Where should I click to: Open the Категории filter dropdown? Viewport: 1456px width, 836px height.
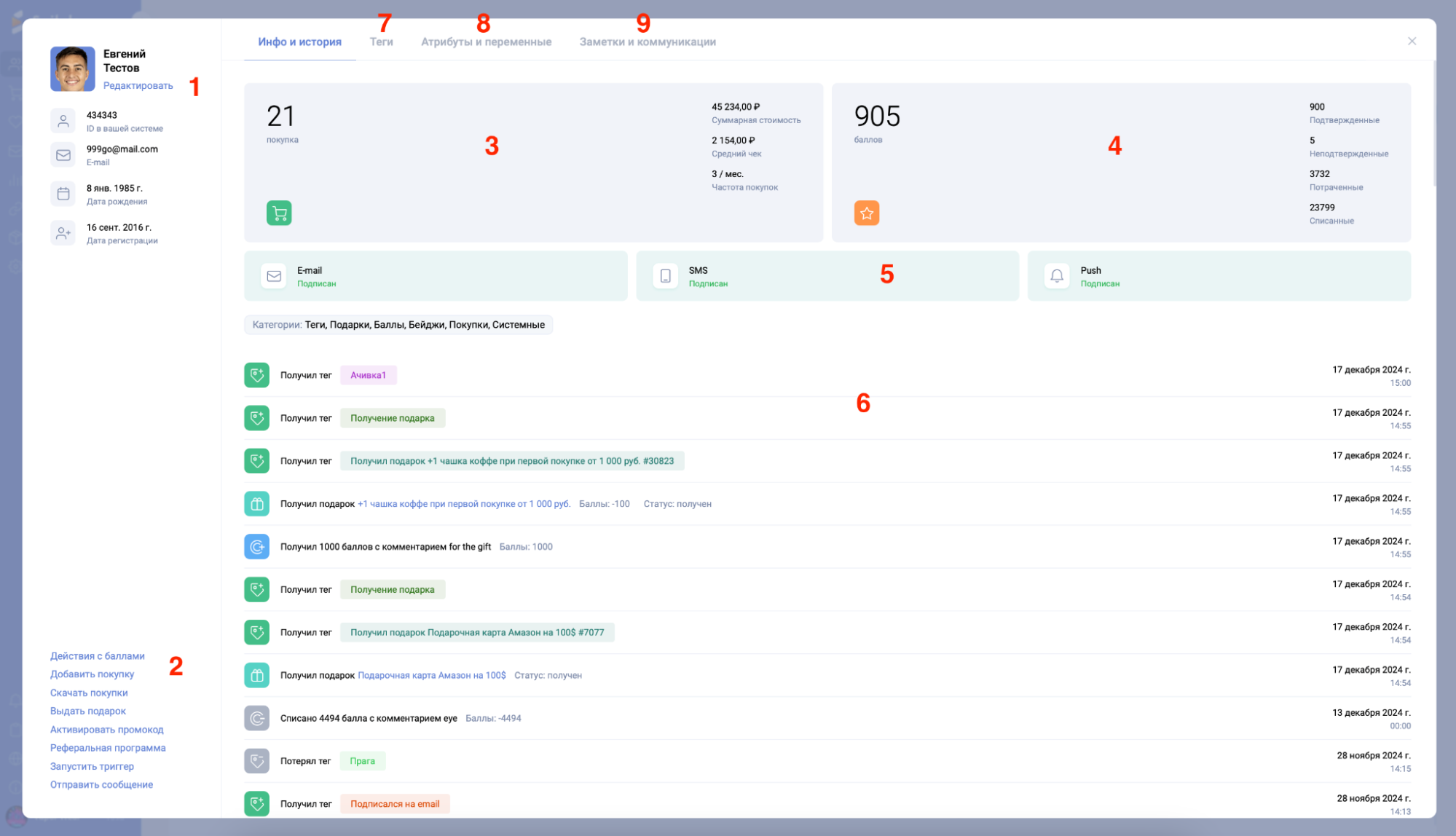pyautogui.click(x=398, y=325)
